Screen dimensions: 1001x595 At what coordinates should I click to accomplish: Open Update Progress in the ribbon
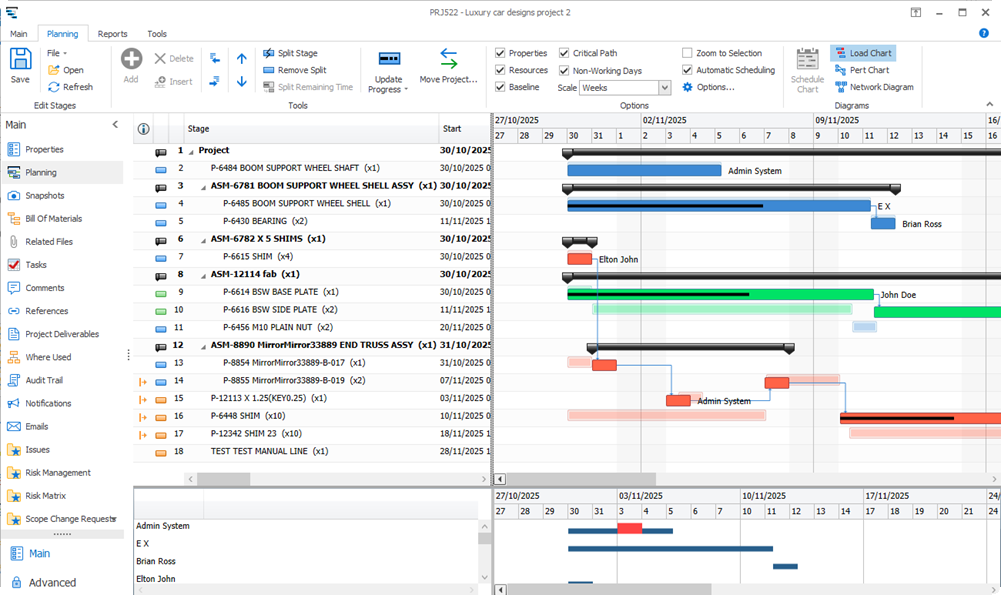(x=388, y=68)
